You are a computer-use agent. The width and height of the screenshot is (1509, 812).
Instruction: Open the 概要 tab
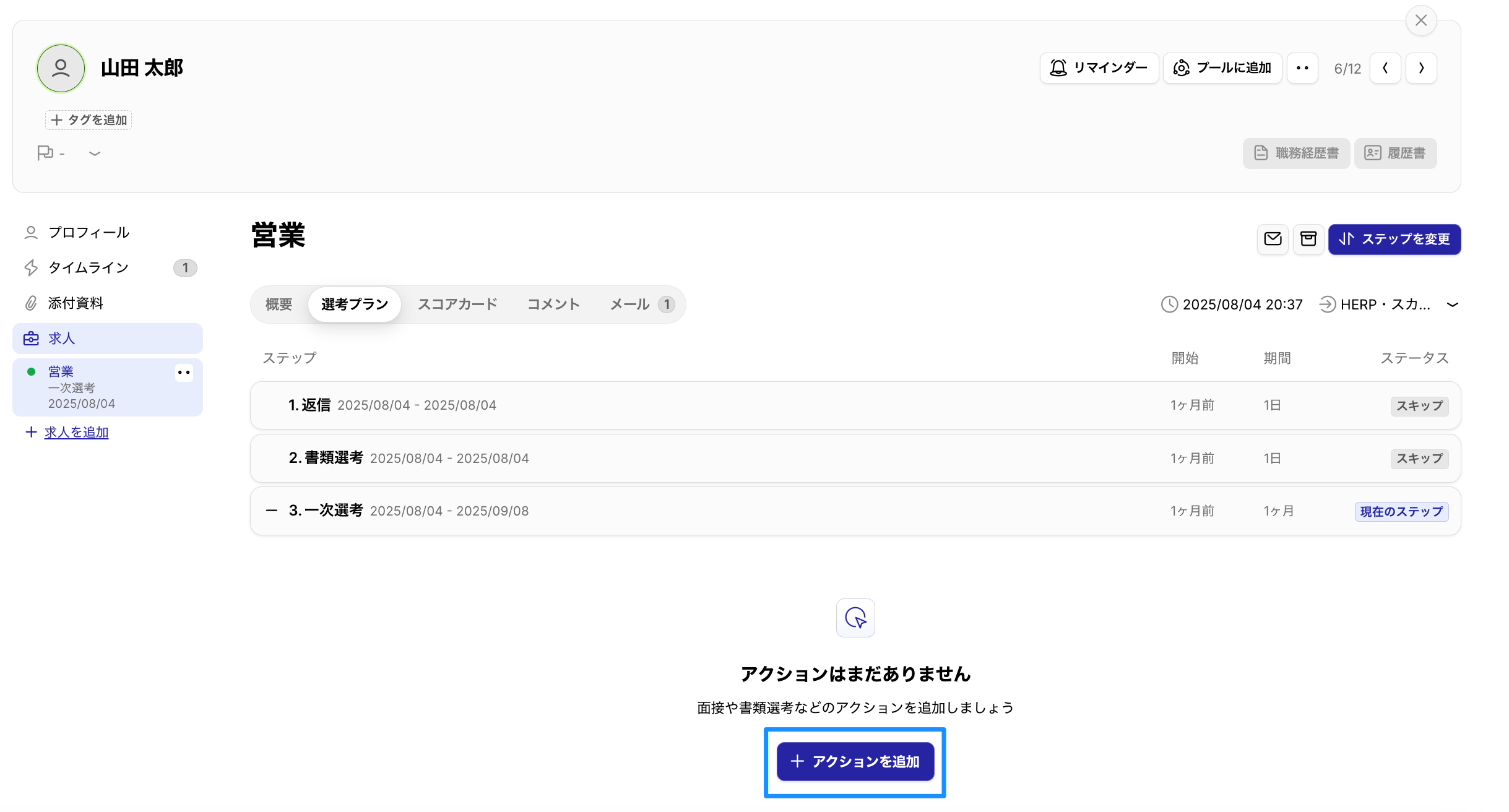click(279, 304)
